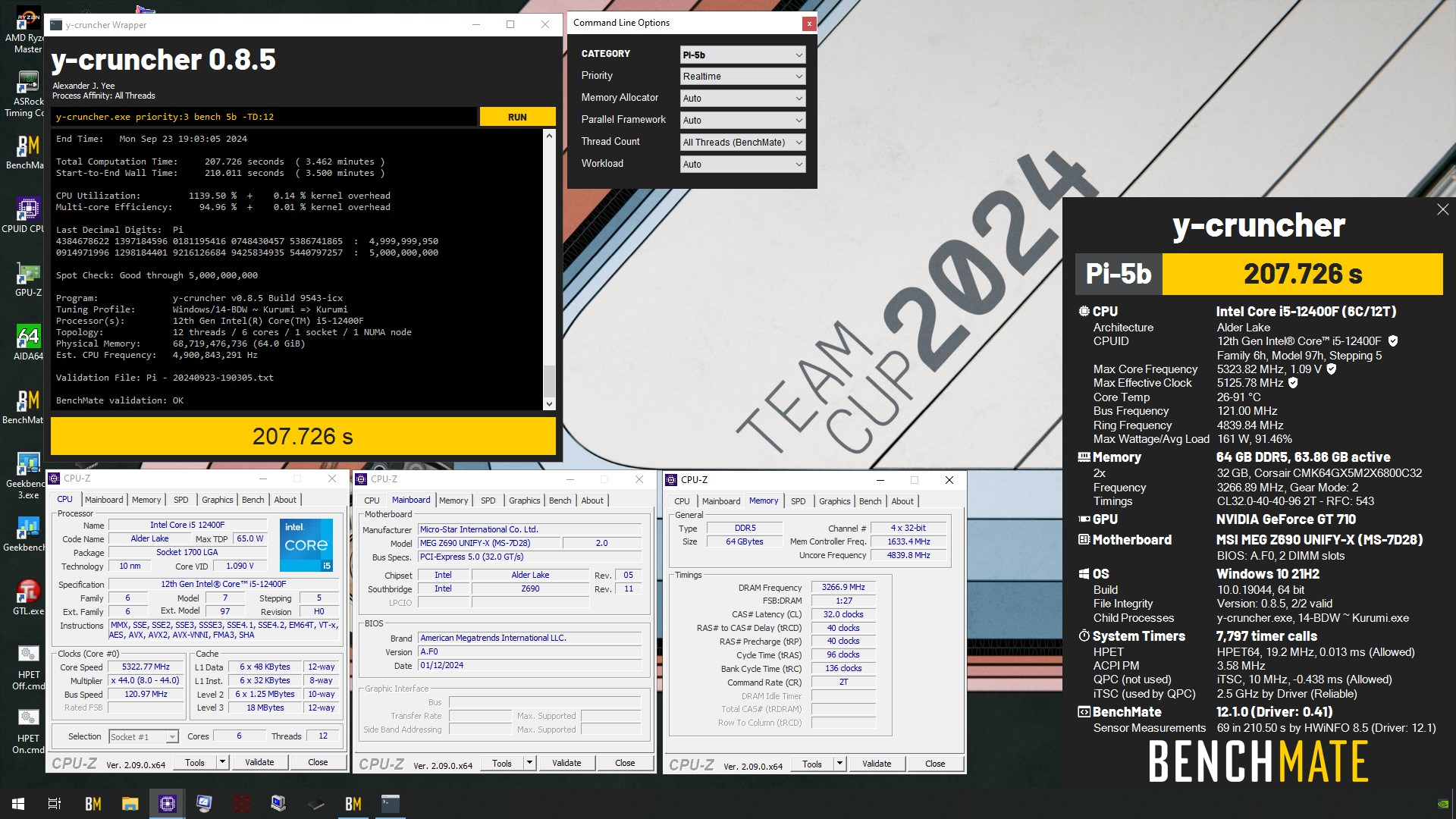
Task: Run HPET On.cmd desktop icon
Action: point(27,731)
